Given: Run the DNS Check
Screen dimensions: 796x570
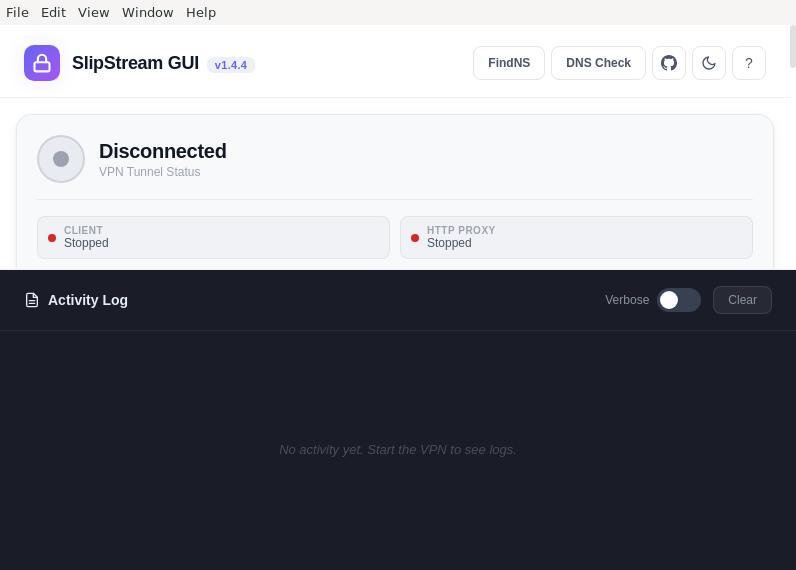Looking at the screenshot, I should 599,63.
